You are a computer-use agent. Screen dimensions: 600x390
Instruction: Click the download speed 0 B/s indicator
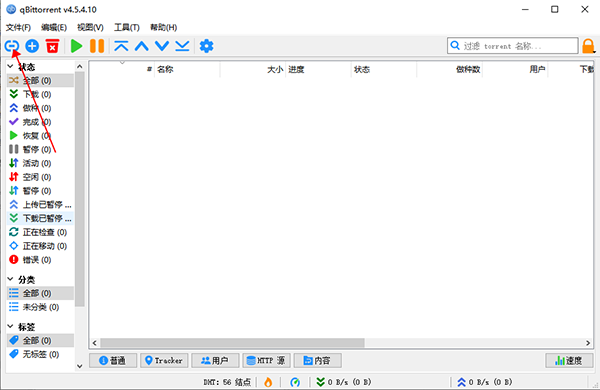point(344,382)
